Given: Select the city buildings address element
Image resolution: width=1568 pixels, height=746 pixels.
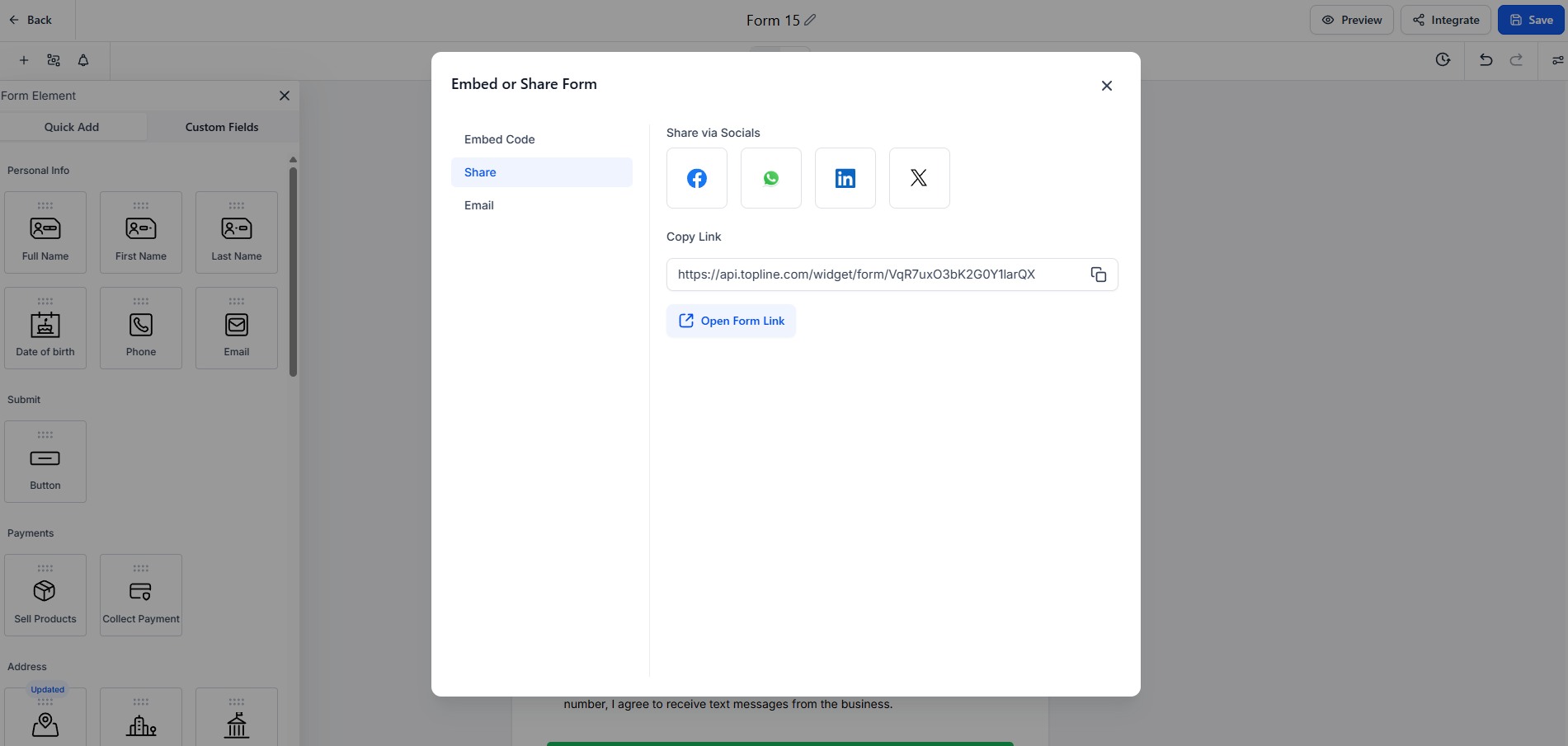Looking at the screenshot, I should (x=141, y=717).
